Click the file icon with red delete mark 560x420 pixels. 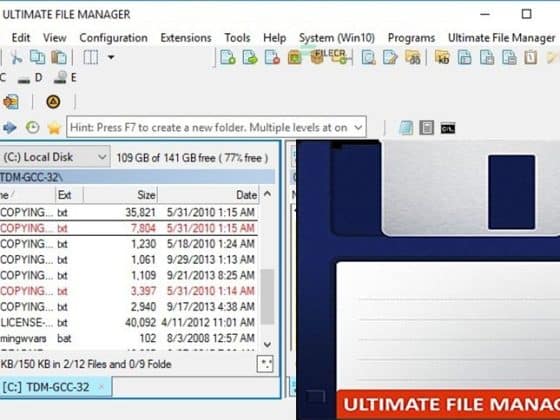[x=272, y=57]
